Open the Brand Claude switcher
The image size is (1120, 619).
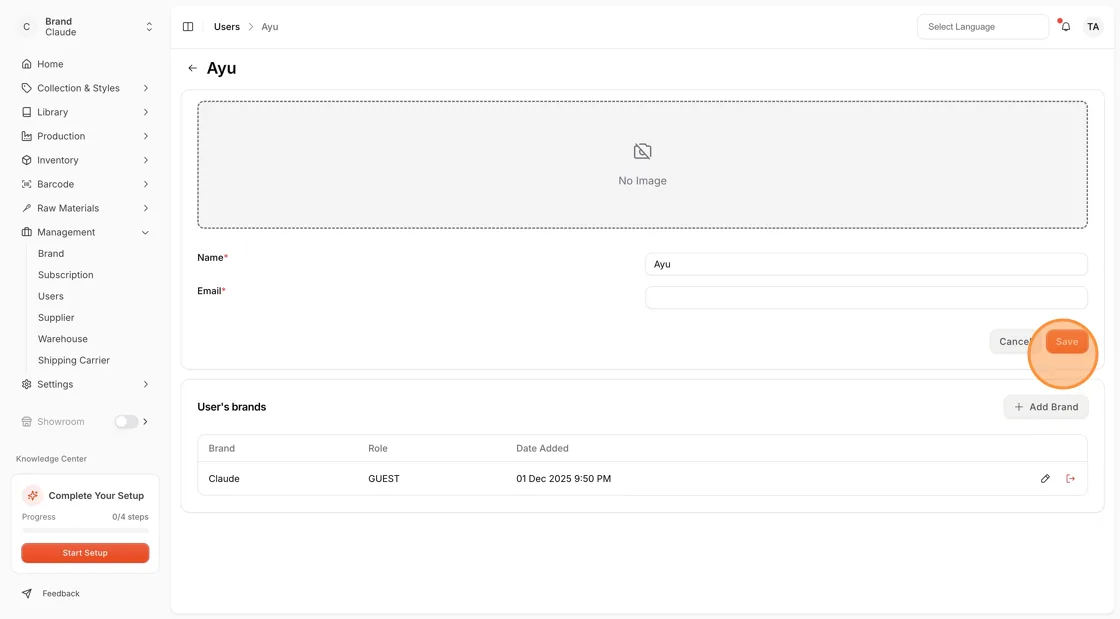point(85,26)
